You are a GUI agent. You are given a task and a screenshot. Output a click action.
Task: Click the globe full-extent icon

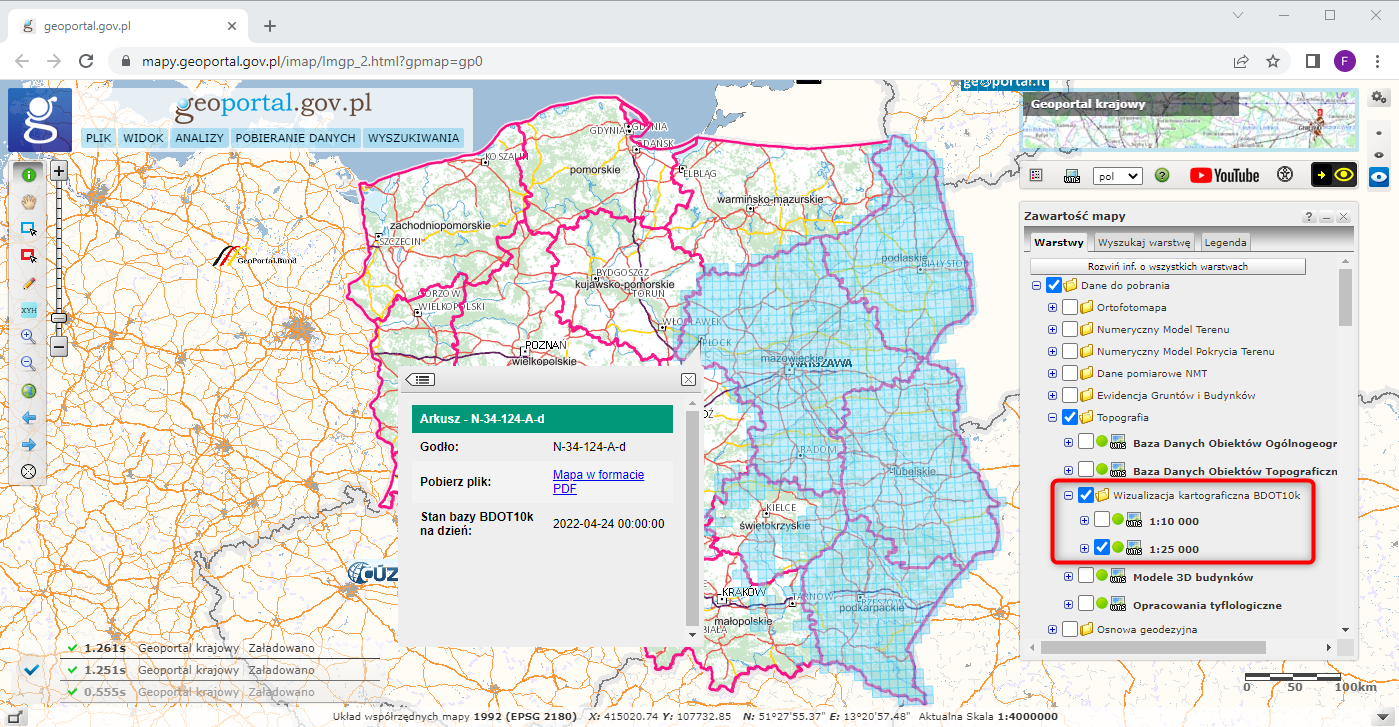(28, 390)
